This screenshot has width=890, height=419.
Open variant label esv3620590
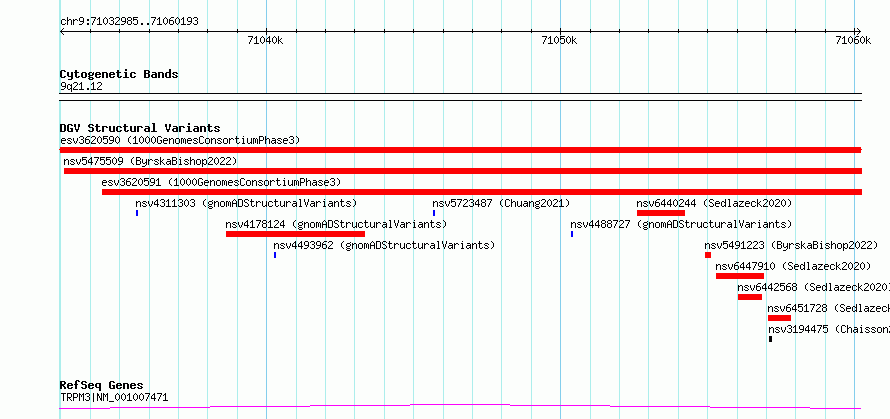(180, 140)
